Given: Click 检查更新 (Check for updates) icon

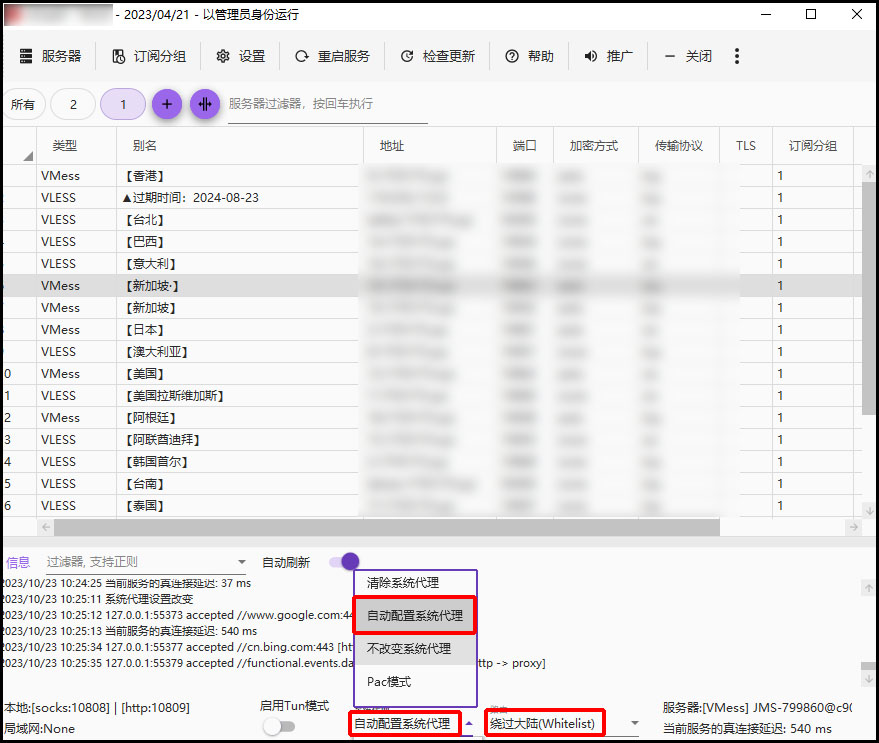Looking at the screenshot, I should [407, 57].
